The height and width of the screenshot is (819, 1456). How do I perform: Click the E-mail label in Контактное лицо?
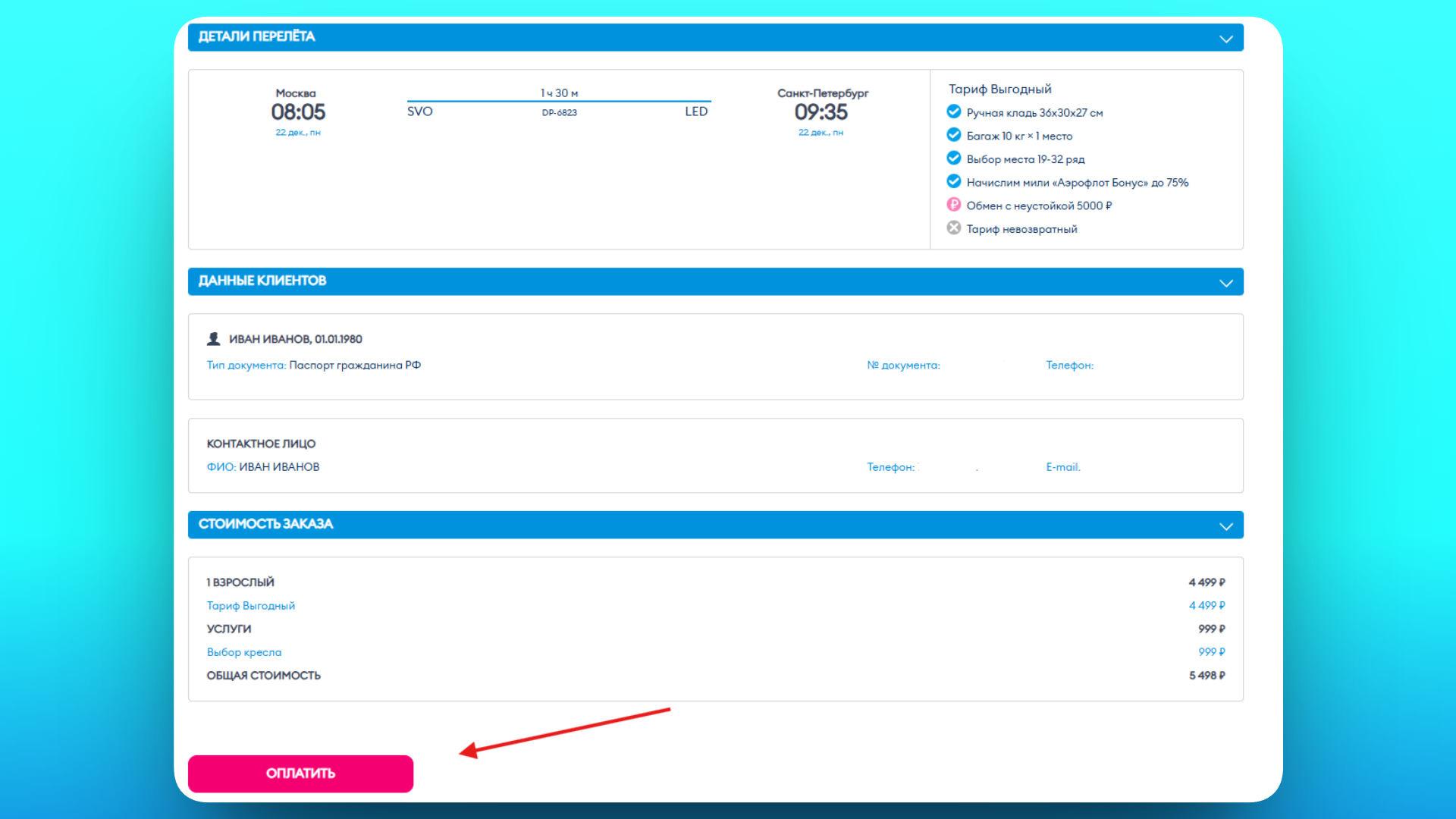coord(1062,467)
